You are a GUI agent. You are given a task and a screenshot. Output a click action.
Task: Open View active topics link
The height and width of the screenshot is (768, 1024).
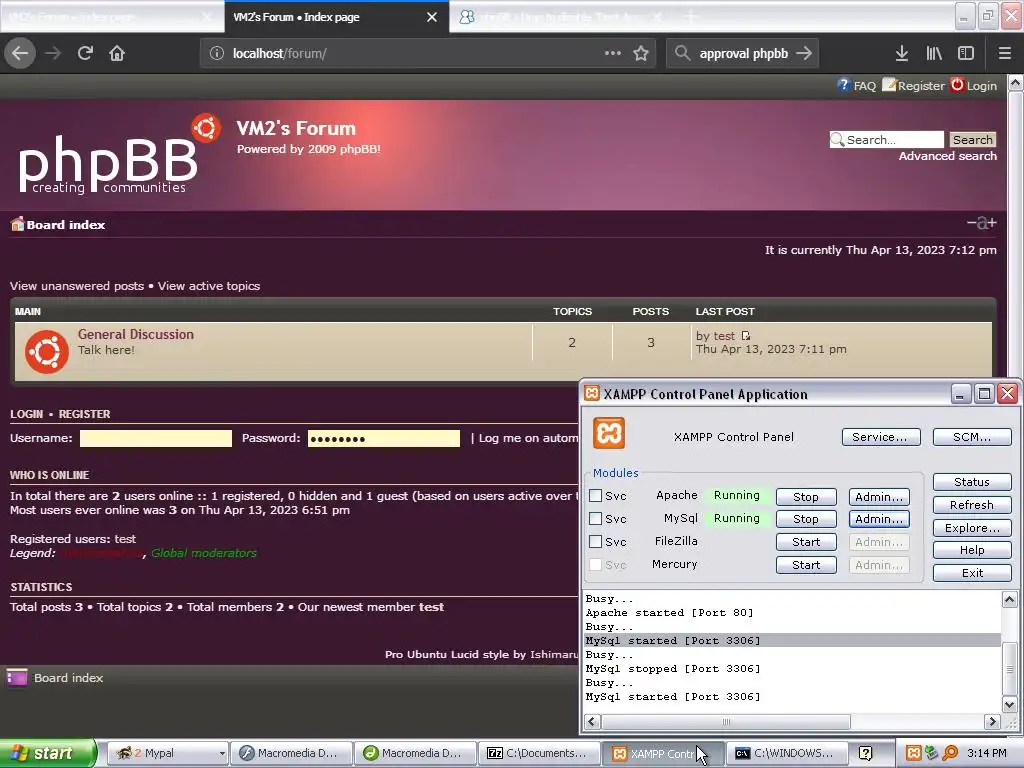[209, 286]
